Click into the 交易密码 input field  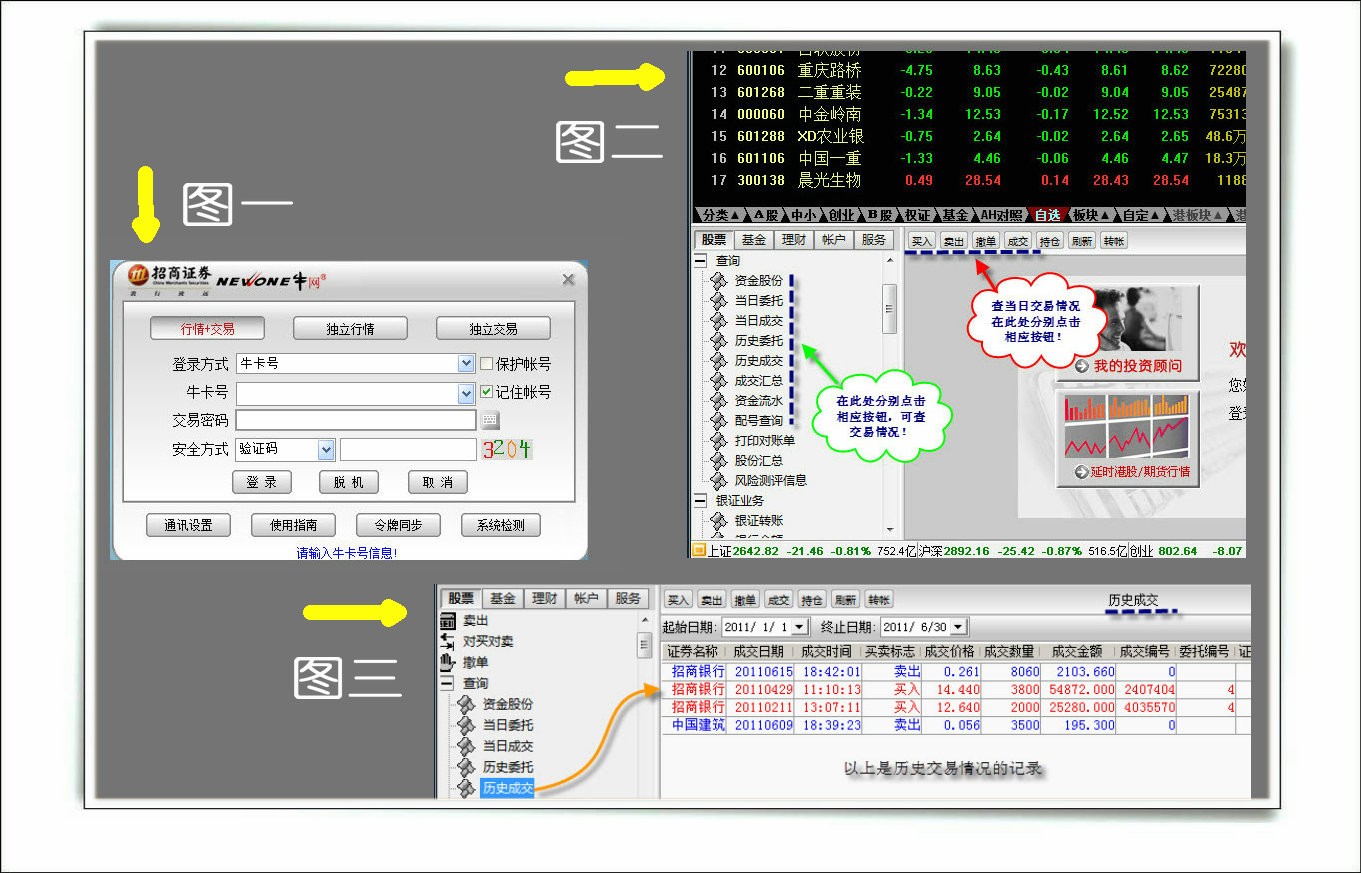point(355,420)
